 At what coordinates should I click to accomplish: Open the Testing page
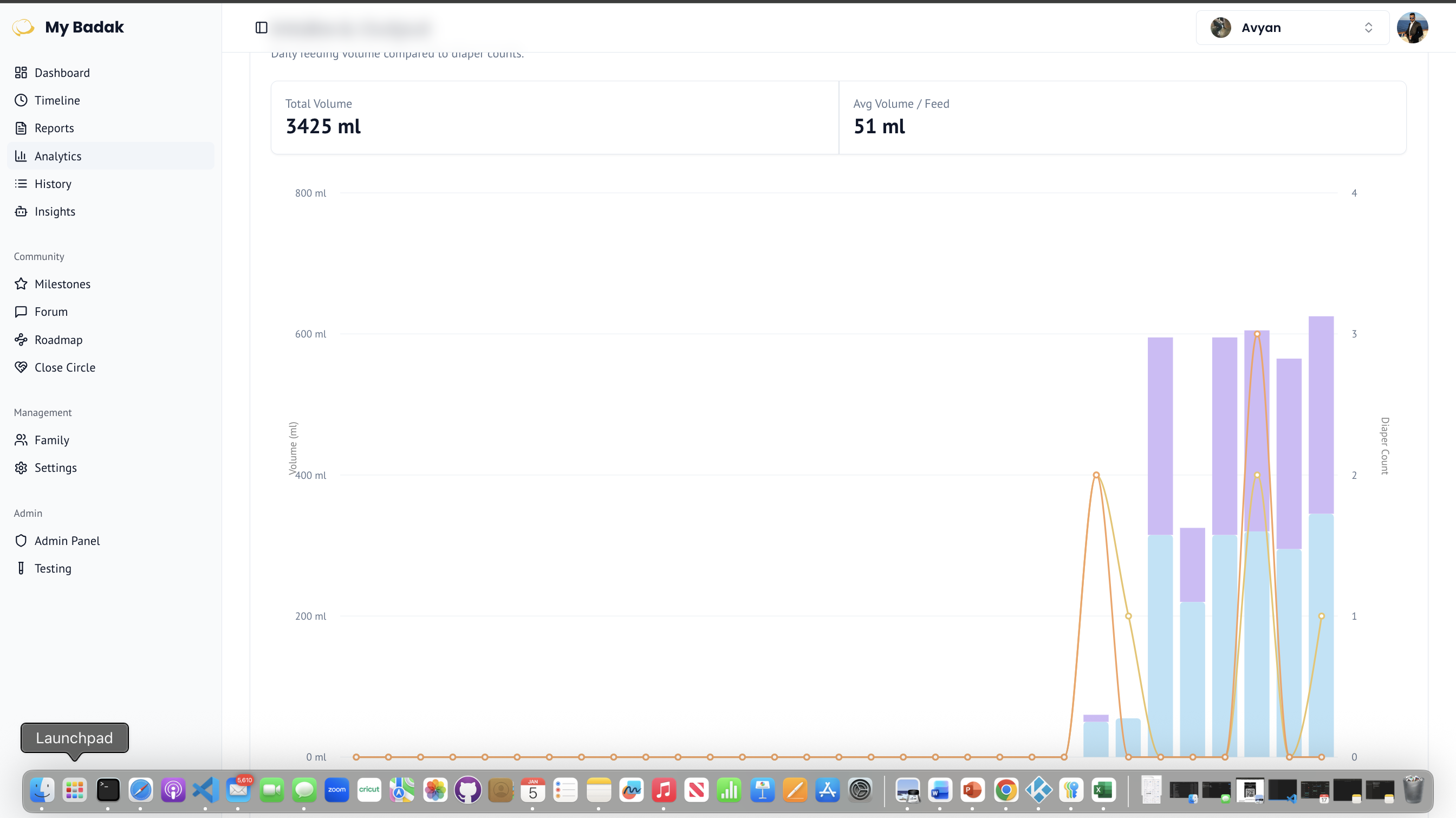click(x=53, y=568)
